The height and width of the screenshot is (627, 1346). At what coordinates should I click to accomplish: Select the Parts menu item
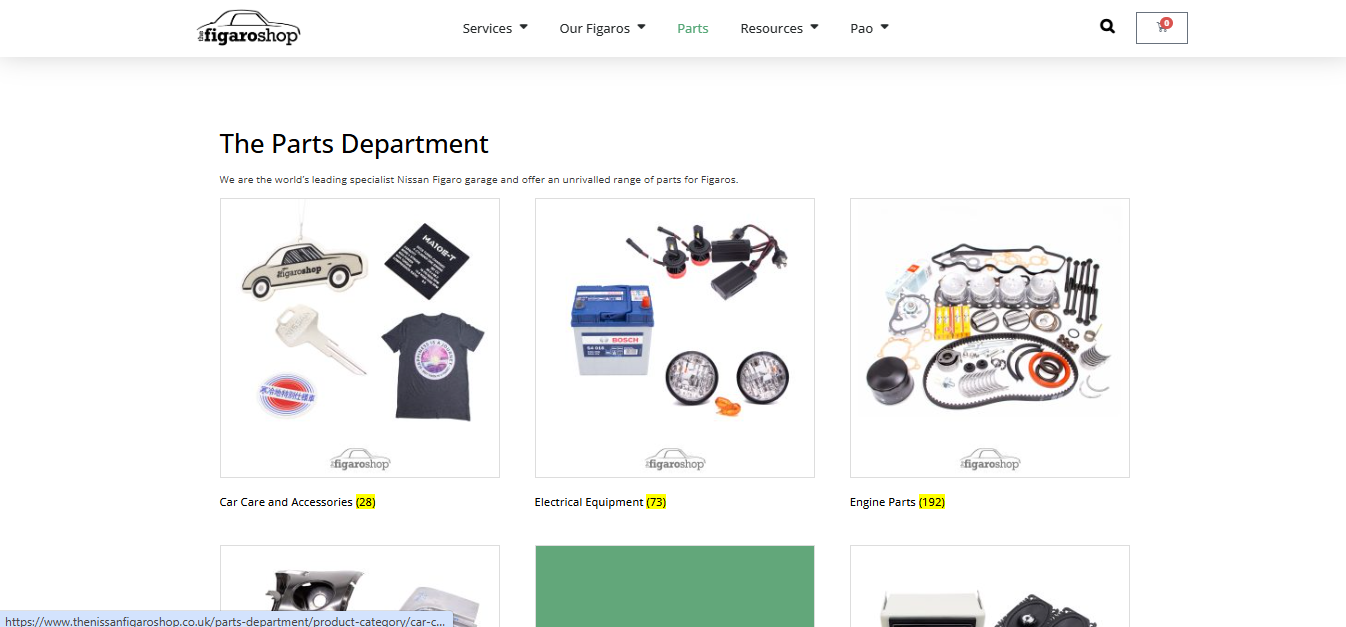tap(692, 28)
